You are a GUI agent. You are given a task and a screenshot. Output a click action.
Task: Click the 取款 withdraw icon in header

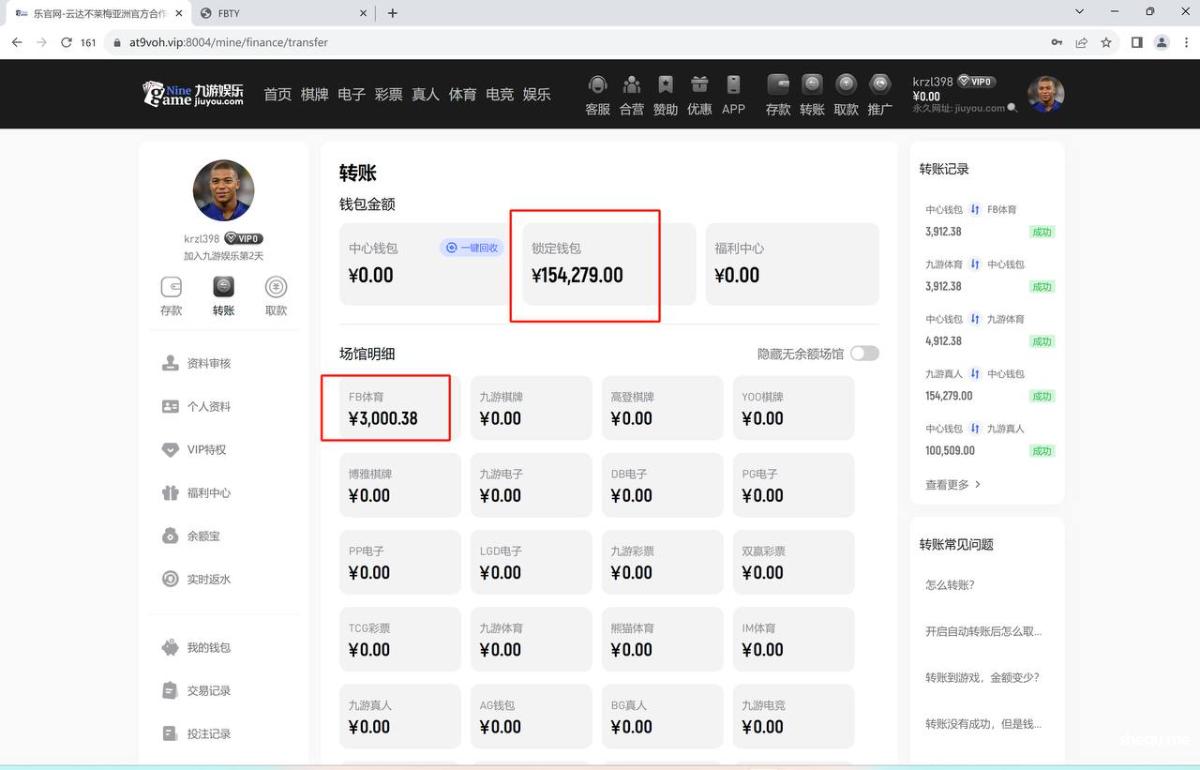point(846,86)
